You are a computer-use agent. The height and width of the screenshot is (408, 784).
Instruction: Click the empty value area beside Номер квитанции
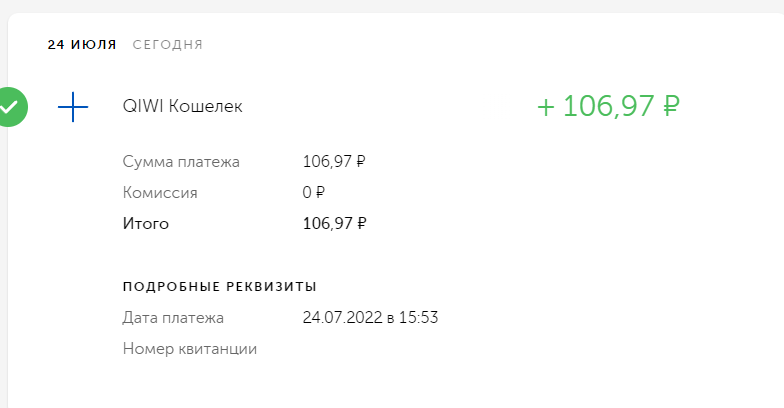coord(370,349)
